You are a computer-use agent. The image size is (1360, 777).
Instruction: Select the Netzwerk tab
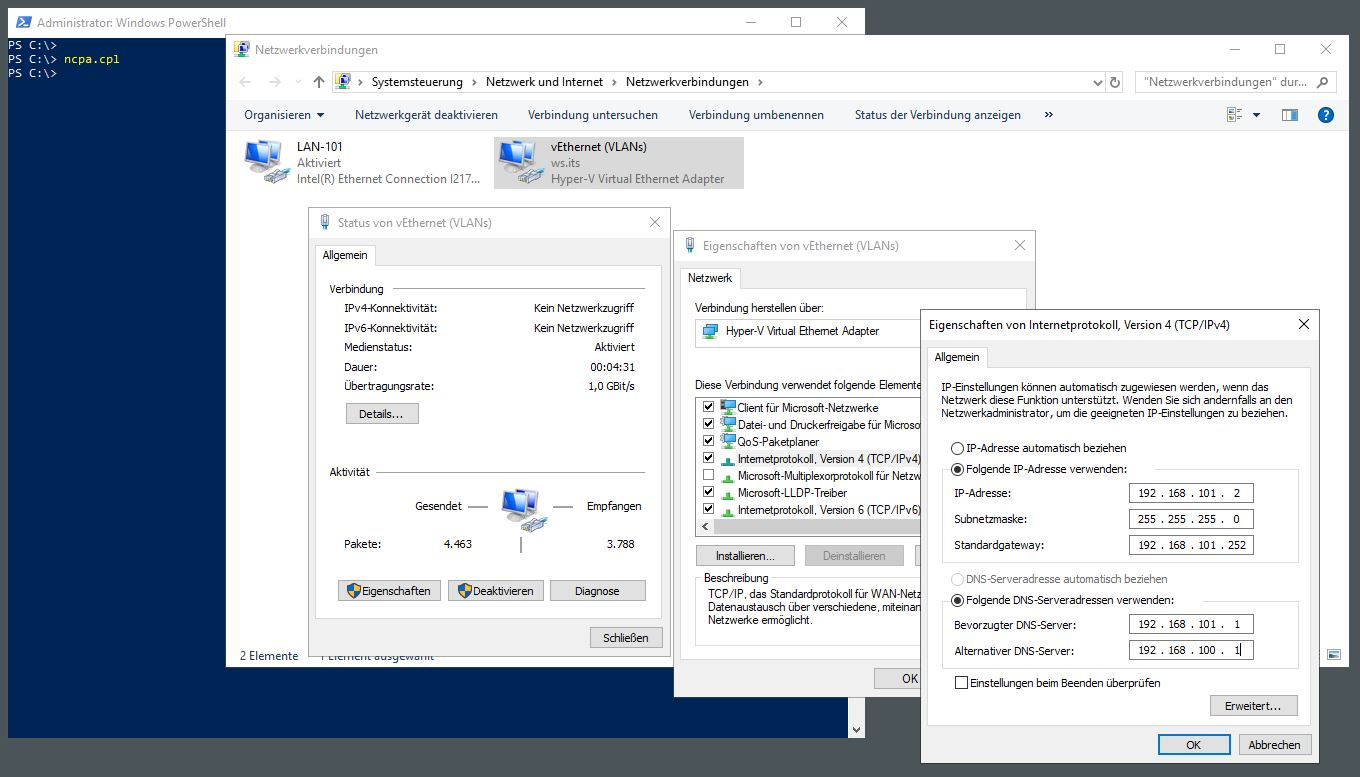click(710, 278)
